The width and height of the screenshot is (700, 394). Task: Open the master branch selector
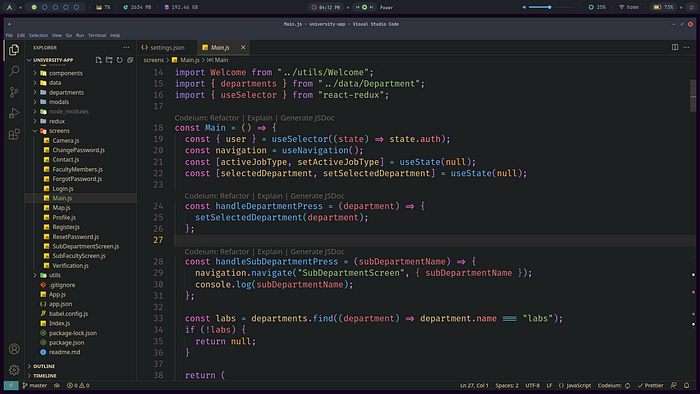(35, 385)
